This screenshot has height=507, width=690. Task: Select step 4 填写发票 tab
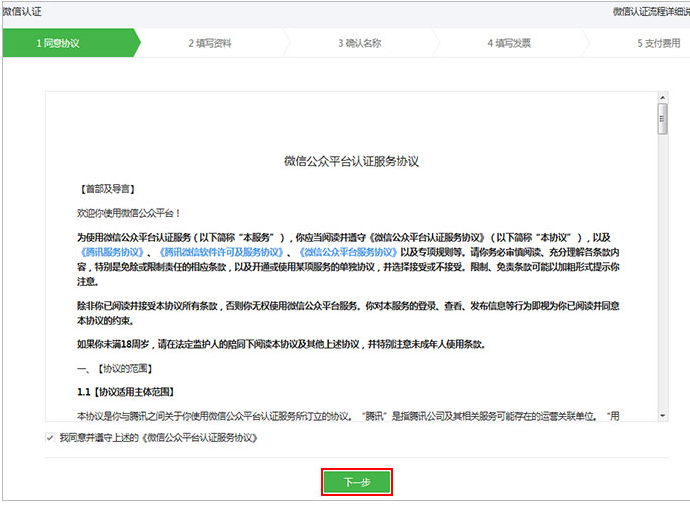point(509,43)
